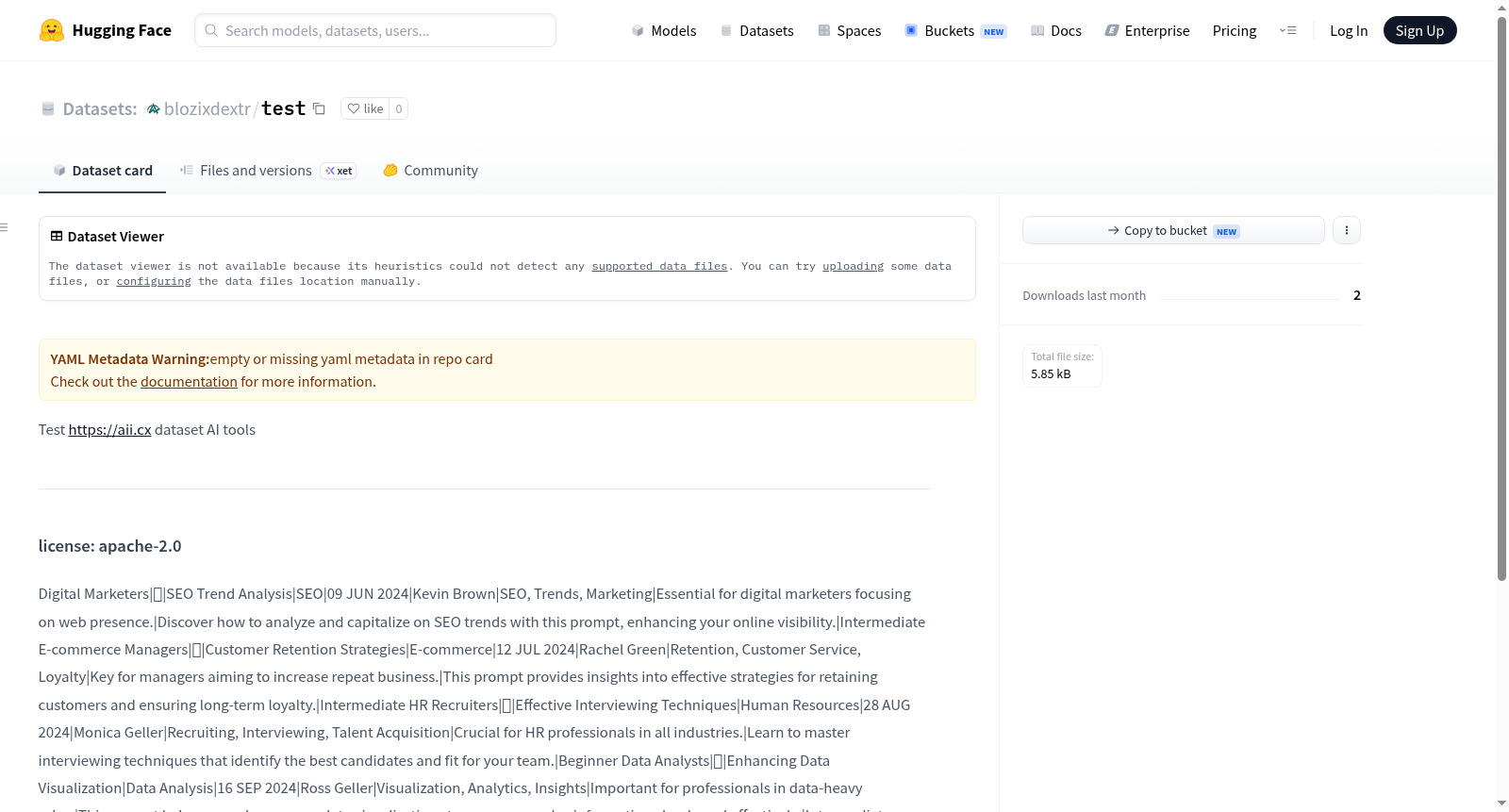Click the Datasets: breadcrumb label

[x=100, y=108]
